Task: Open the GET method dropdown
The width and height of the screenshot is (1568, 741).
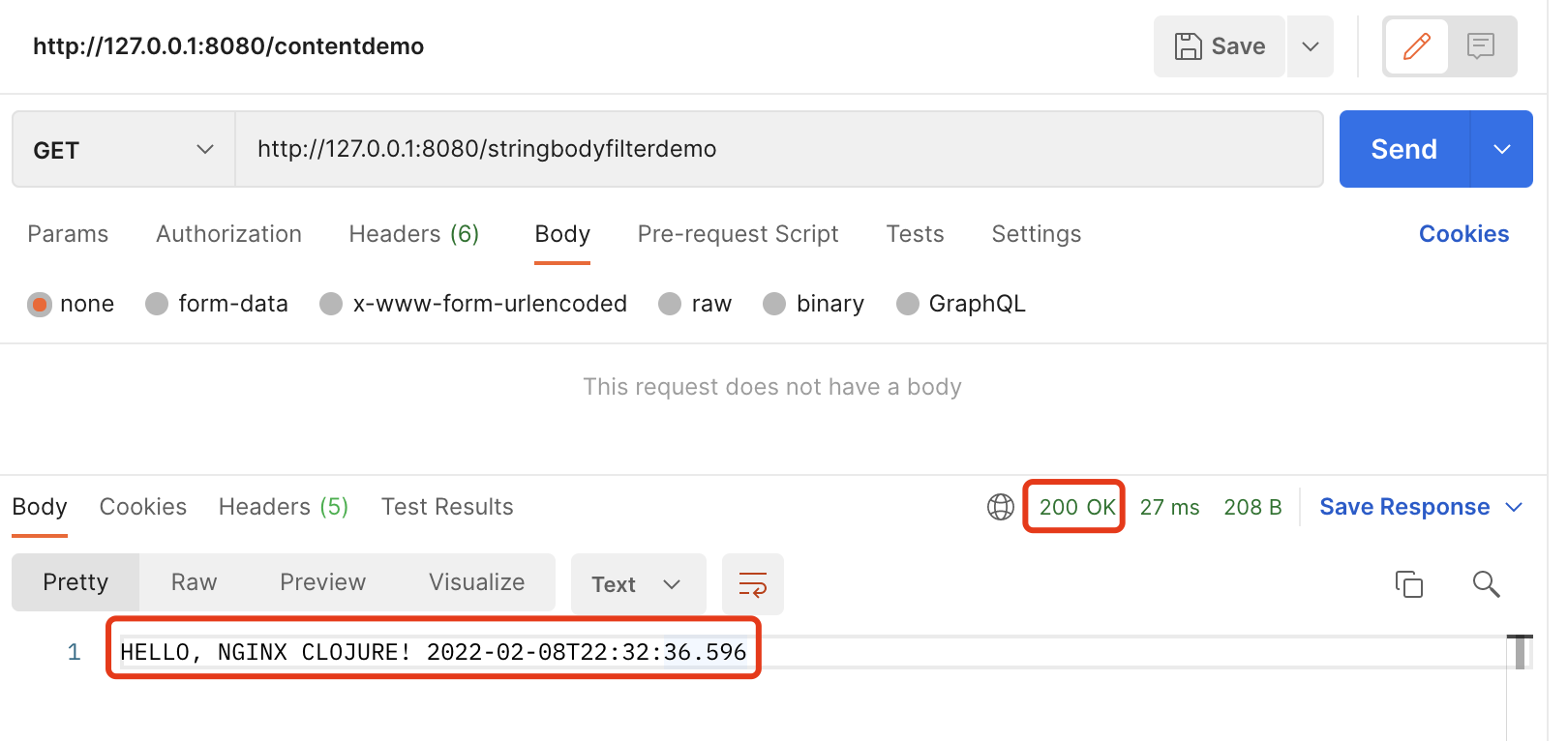Action: click(x=123, y=150)
